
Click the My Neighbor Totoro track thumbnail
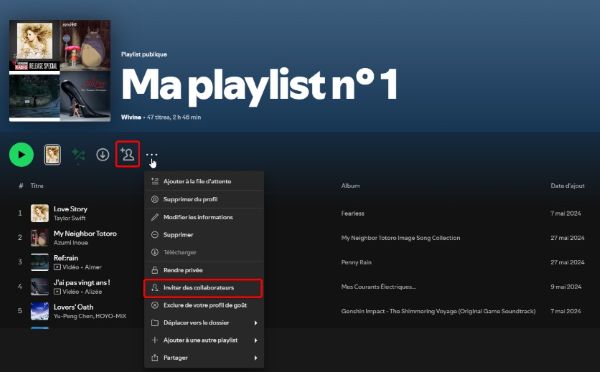(x=40, y=238)
